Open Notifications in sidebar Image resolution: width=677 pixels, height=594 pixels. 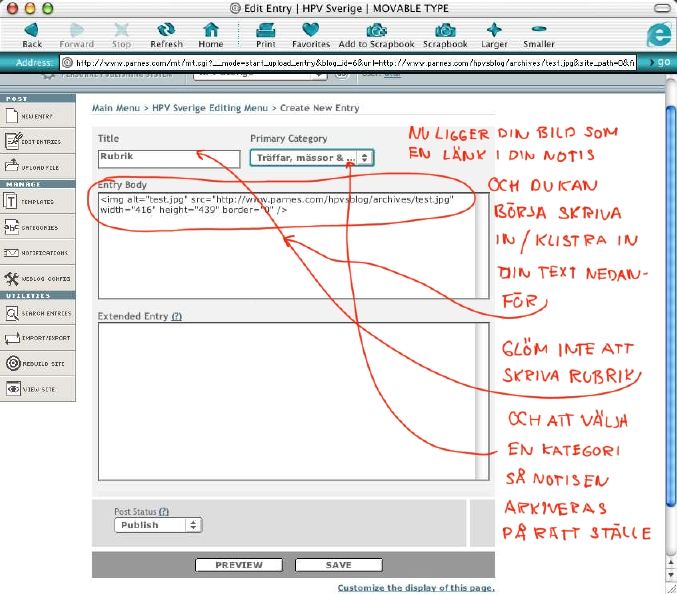tap(38, 253)
